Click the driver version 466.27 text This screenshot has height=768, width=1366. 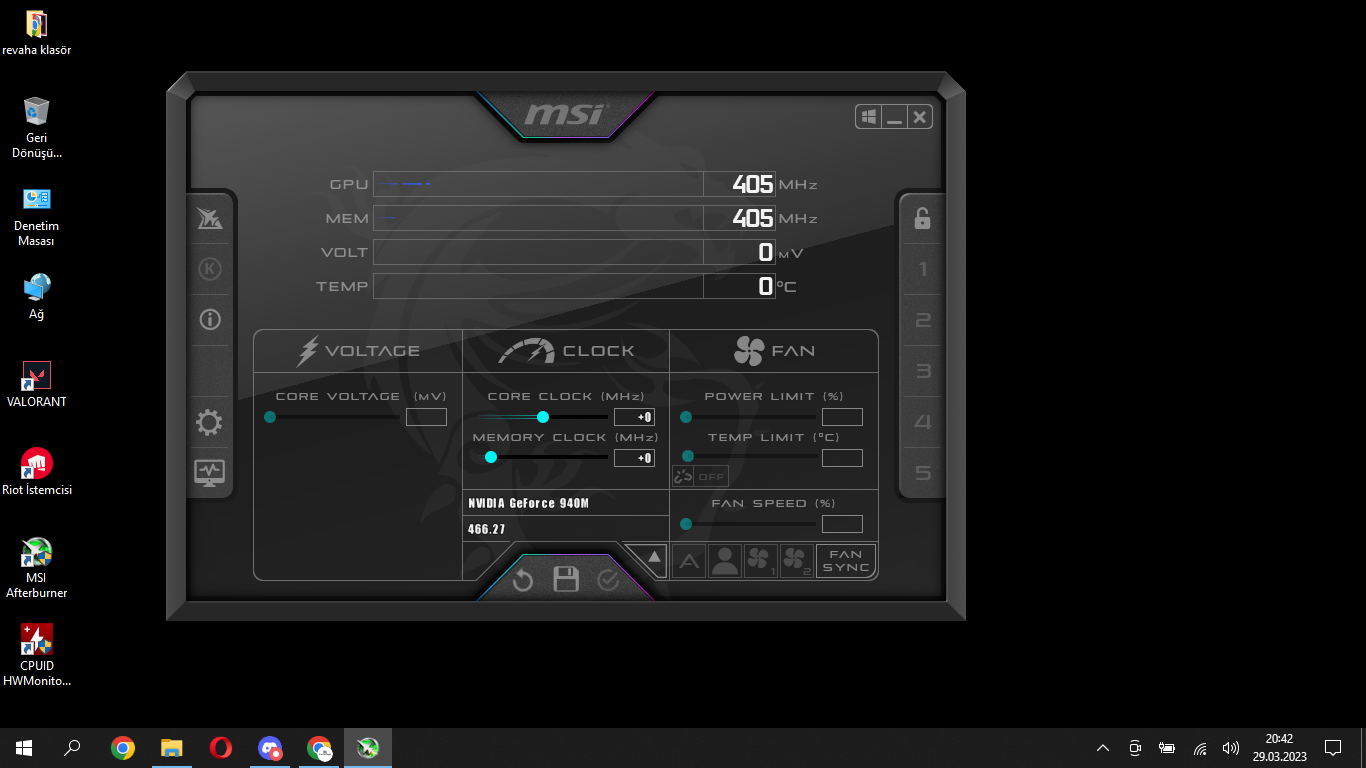tap(487, 529)
